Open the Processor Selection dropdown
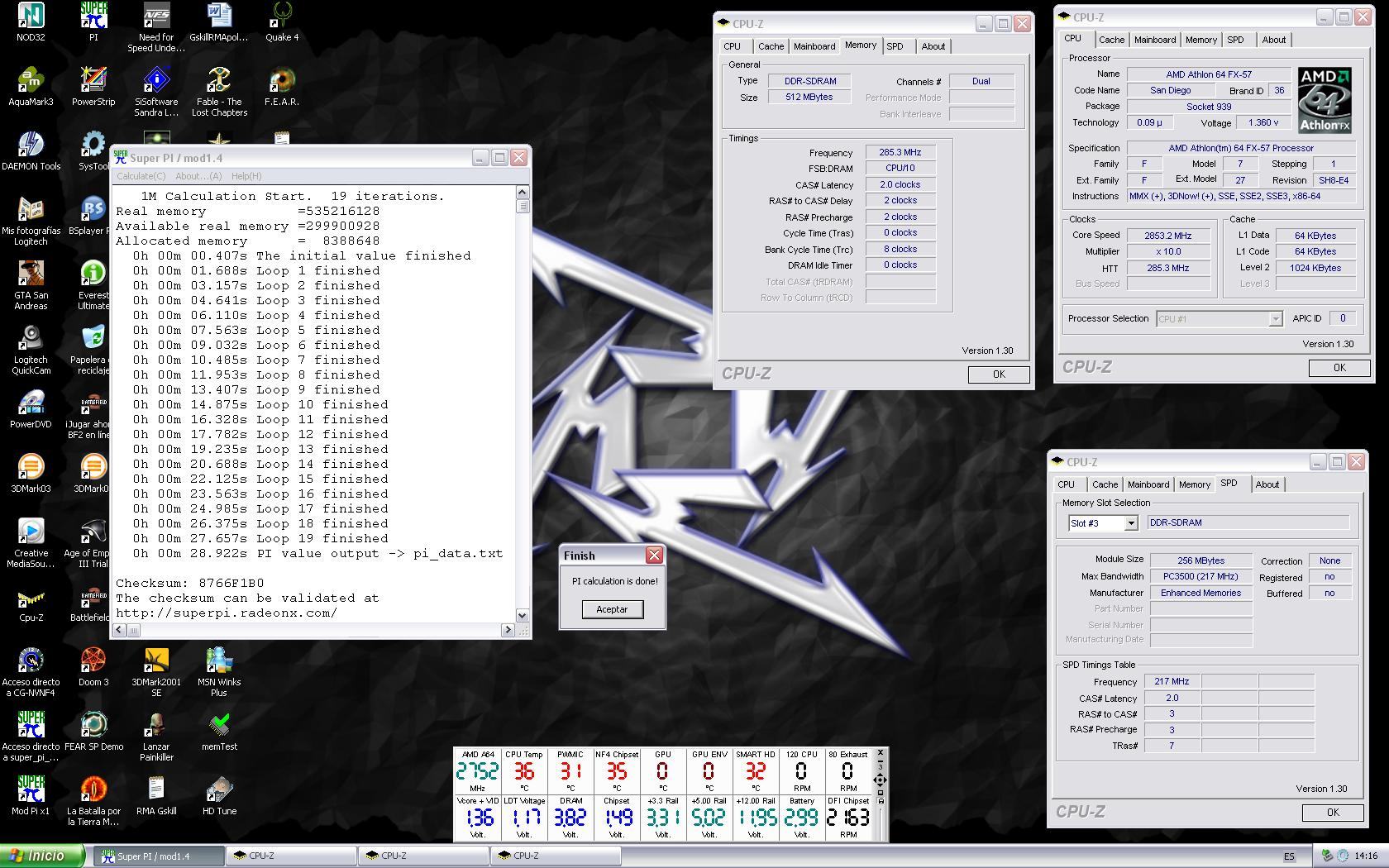The width and height of the screenshot is (1389, 868). (1275, 319)
